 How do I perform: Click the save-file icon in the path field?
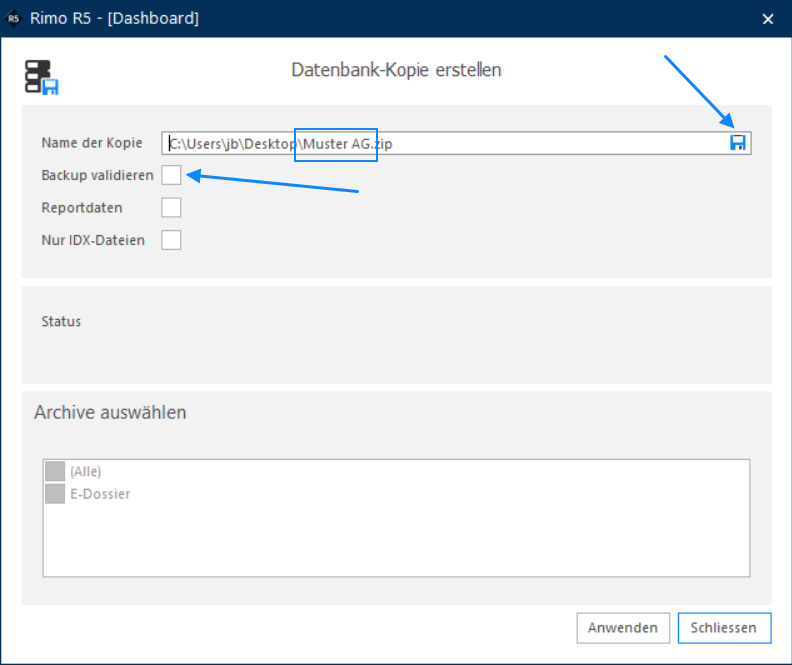[737, 143]
